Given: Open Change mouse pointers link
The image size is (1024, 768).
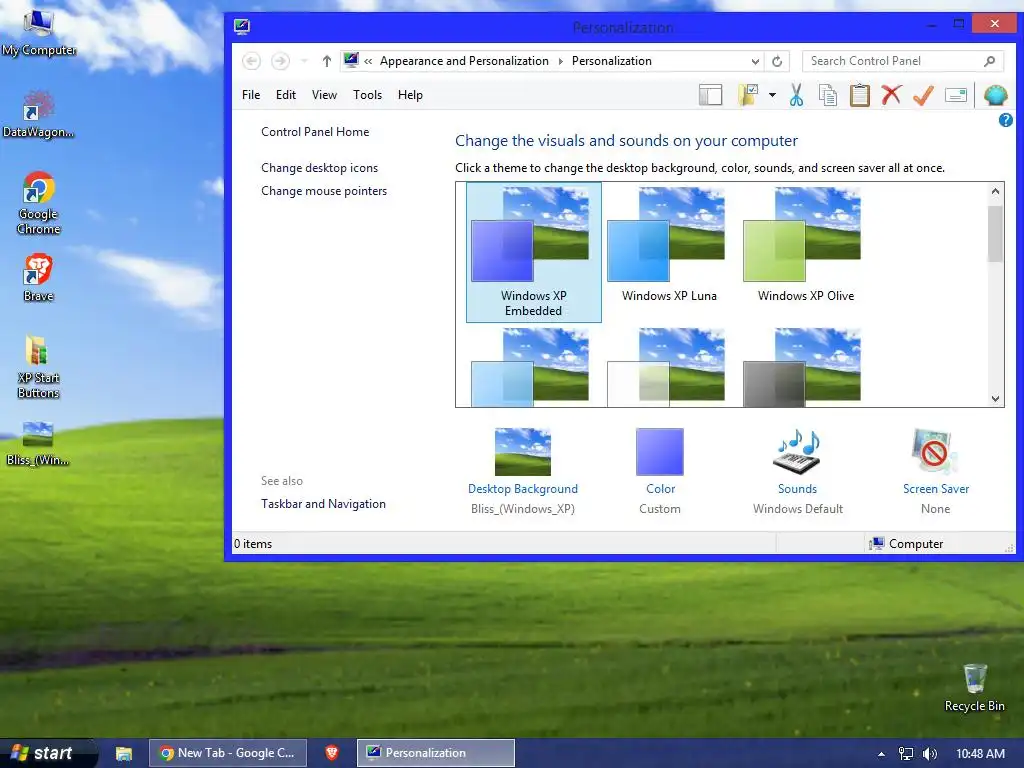Looking at the screenshot, I should [324, 191].
